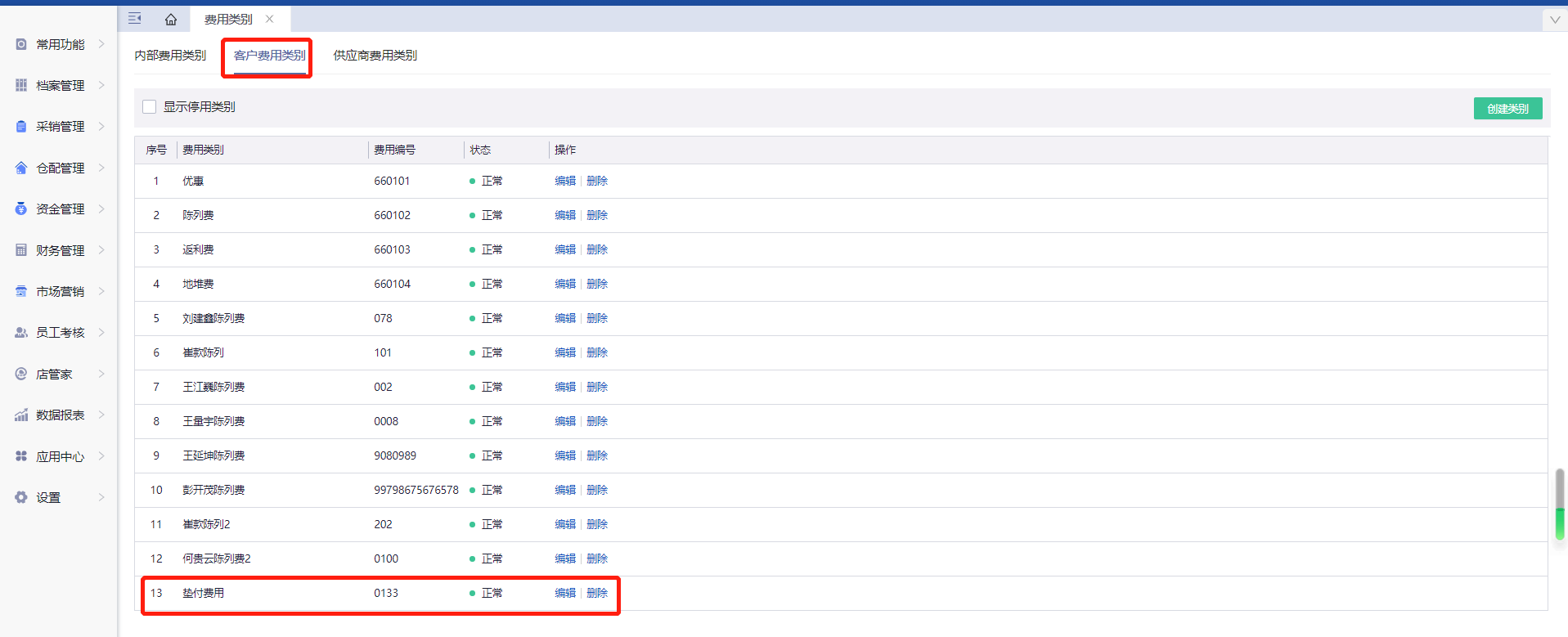This screenshot has width=1568, height=637.
Task: Expand the 仓配管理 menu chevron
Action: [x=101, y=168]
